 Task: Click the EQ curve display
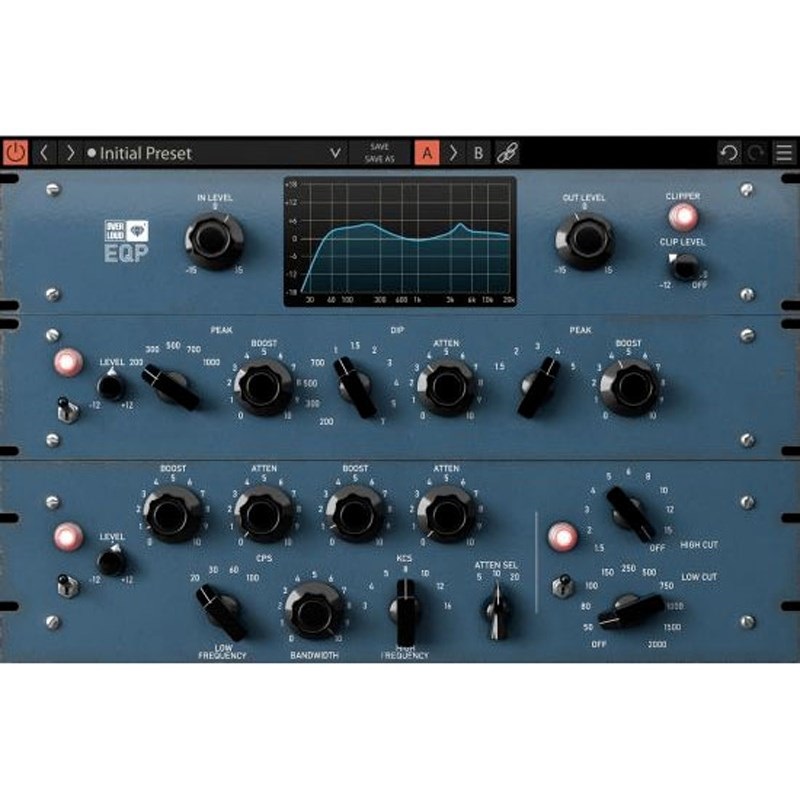click(399, 241)
